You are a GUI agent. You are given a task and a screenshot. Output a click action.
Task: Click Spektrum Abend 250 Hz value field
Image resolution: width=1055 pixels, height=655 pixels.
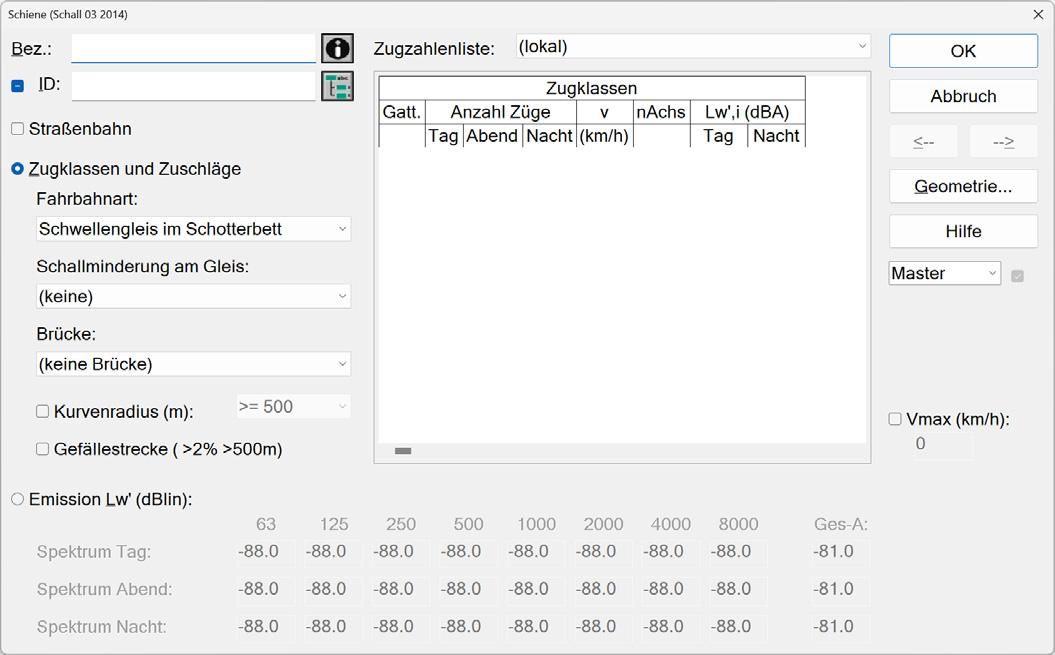401,590
